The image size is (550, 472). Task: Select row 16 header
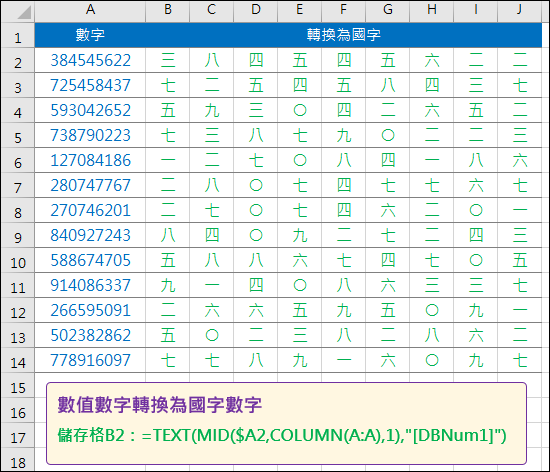18,411
